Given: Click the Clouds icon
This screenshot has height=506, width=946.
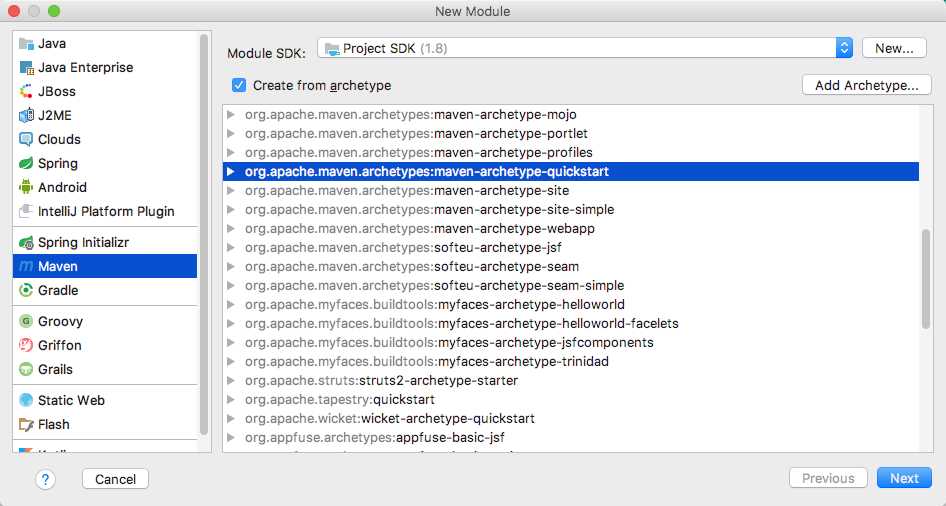Looking at the screenshot, I should pyautogui.click(x=26, y=139).
